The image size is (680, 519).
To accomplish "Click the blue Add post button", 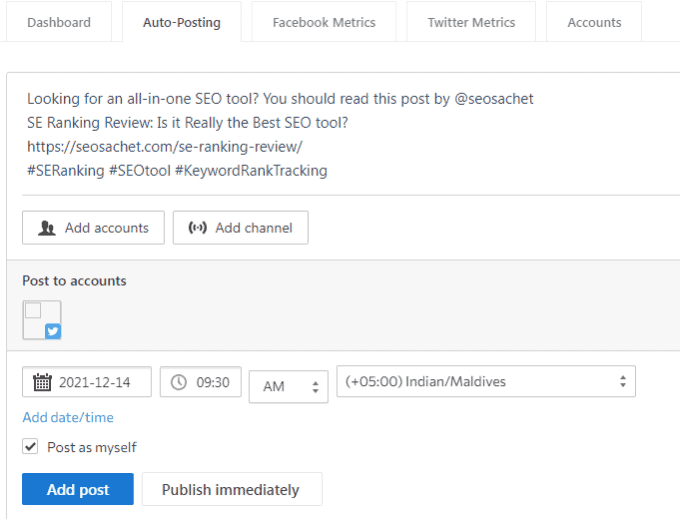I will click(78, 489).
